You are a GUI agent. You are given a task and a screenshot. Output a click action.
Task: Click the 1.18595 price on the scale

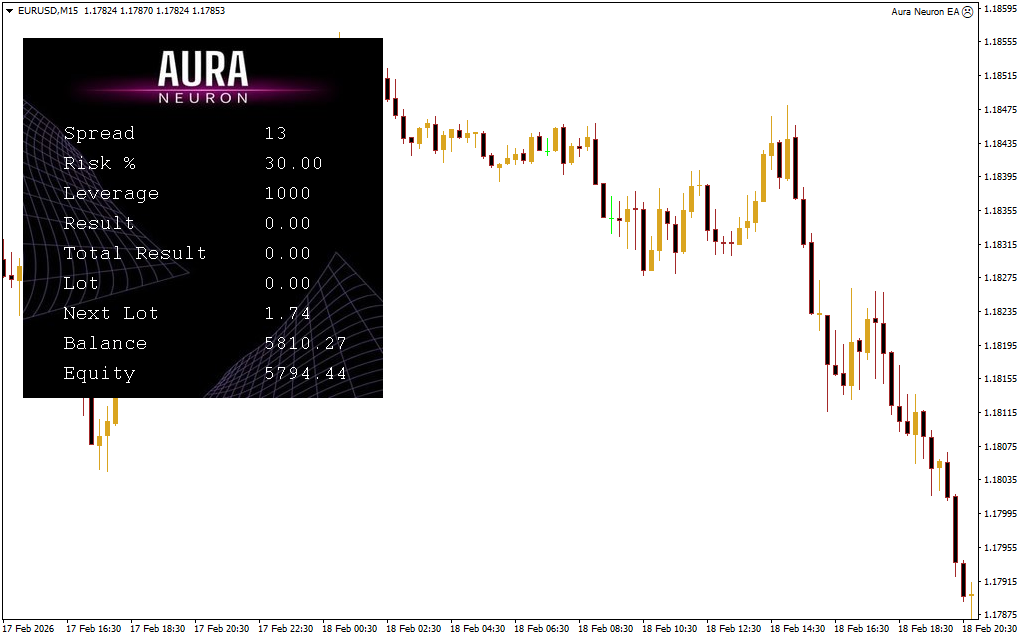[1000, 8]
